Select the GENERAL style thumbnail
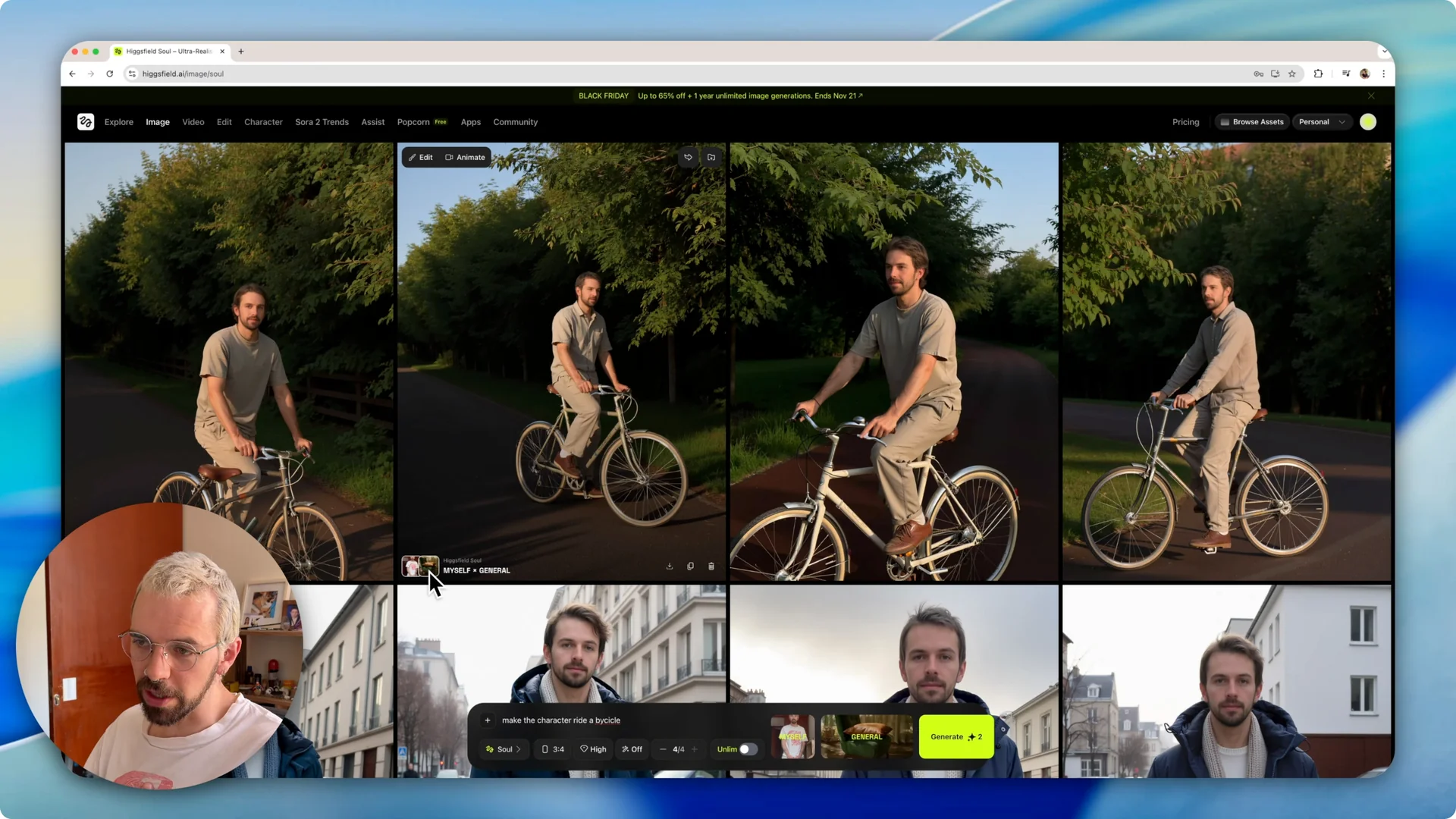Viewport: 1456px width, 819px height. click(x=866, y=736)
